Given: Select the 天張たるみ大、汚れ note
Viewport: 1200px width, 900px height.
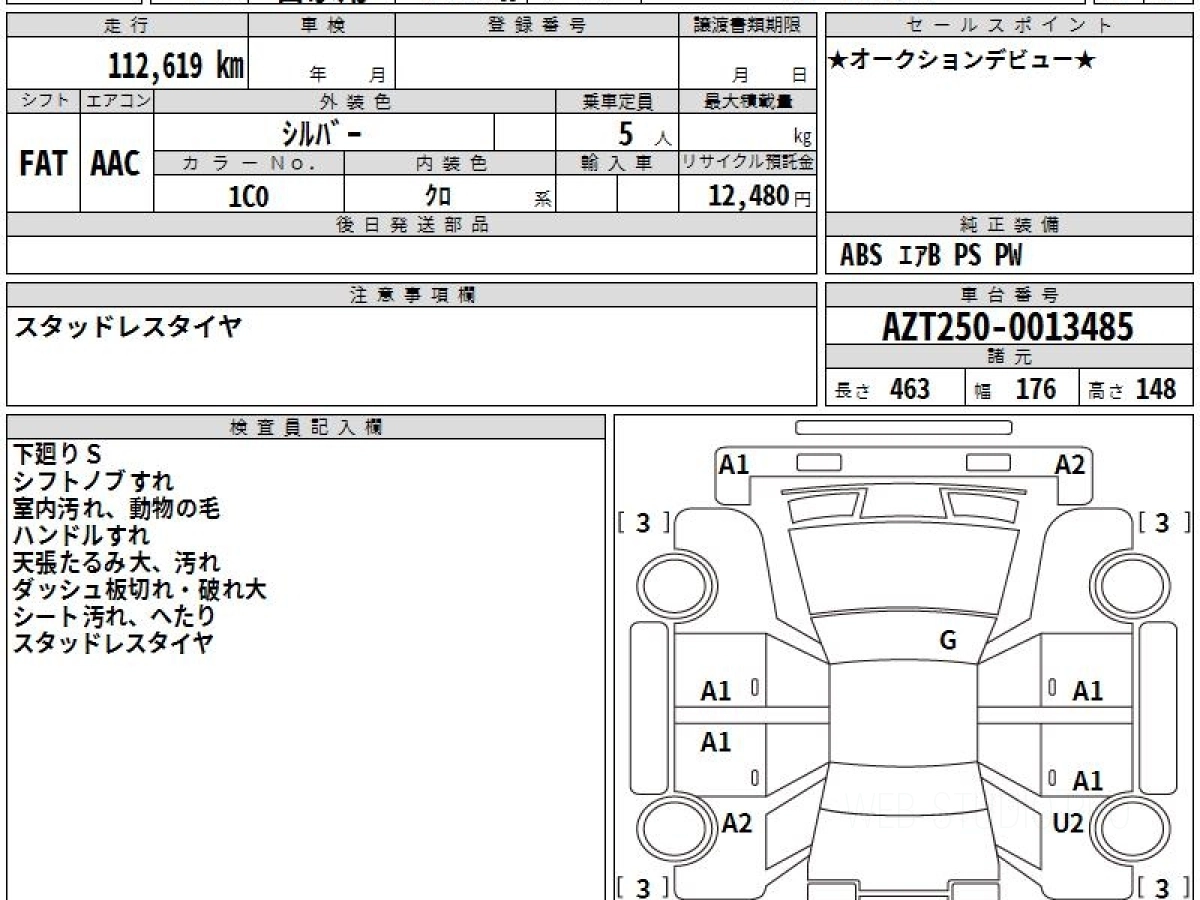Looking at the screenshot, I should [x=116, y=562].
